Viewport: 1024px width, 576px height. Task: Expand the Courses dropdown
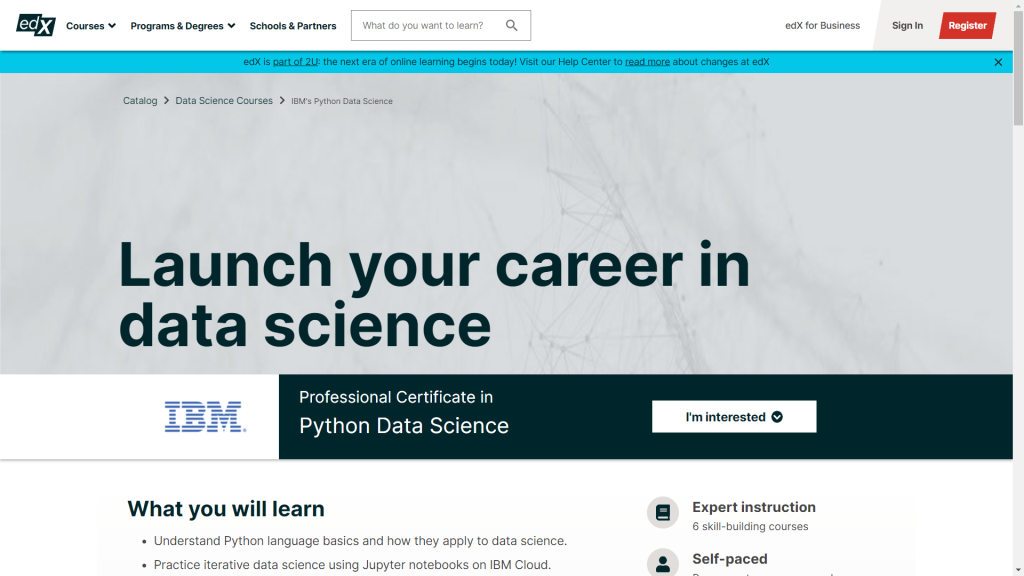89,25
